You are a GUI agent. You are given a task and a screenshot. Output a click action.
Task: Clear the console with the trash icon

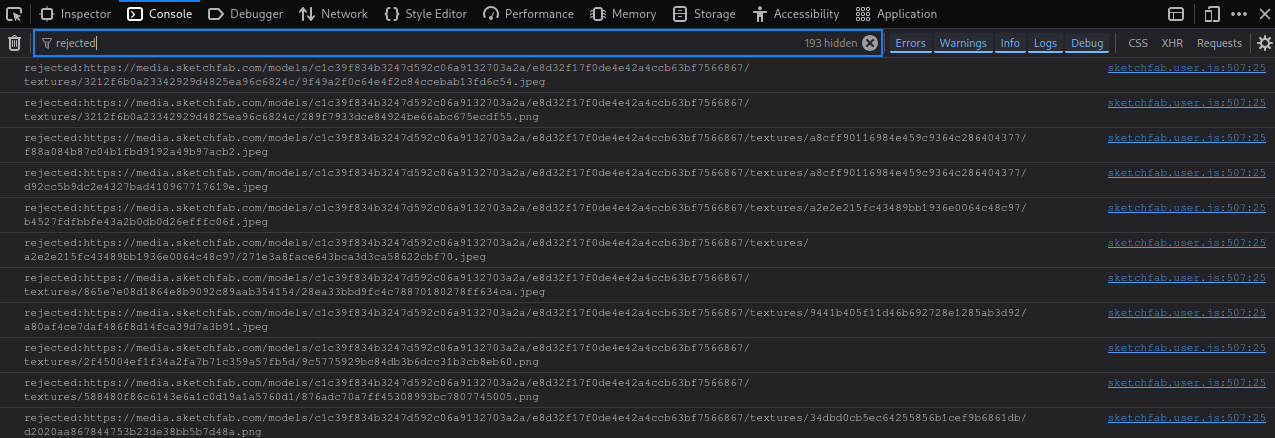pos(14,43)
